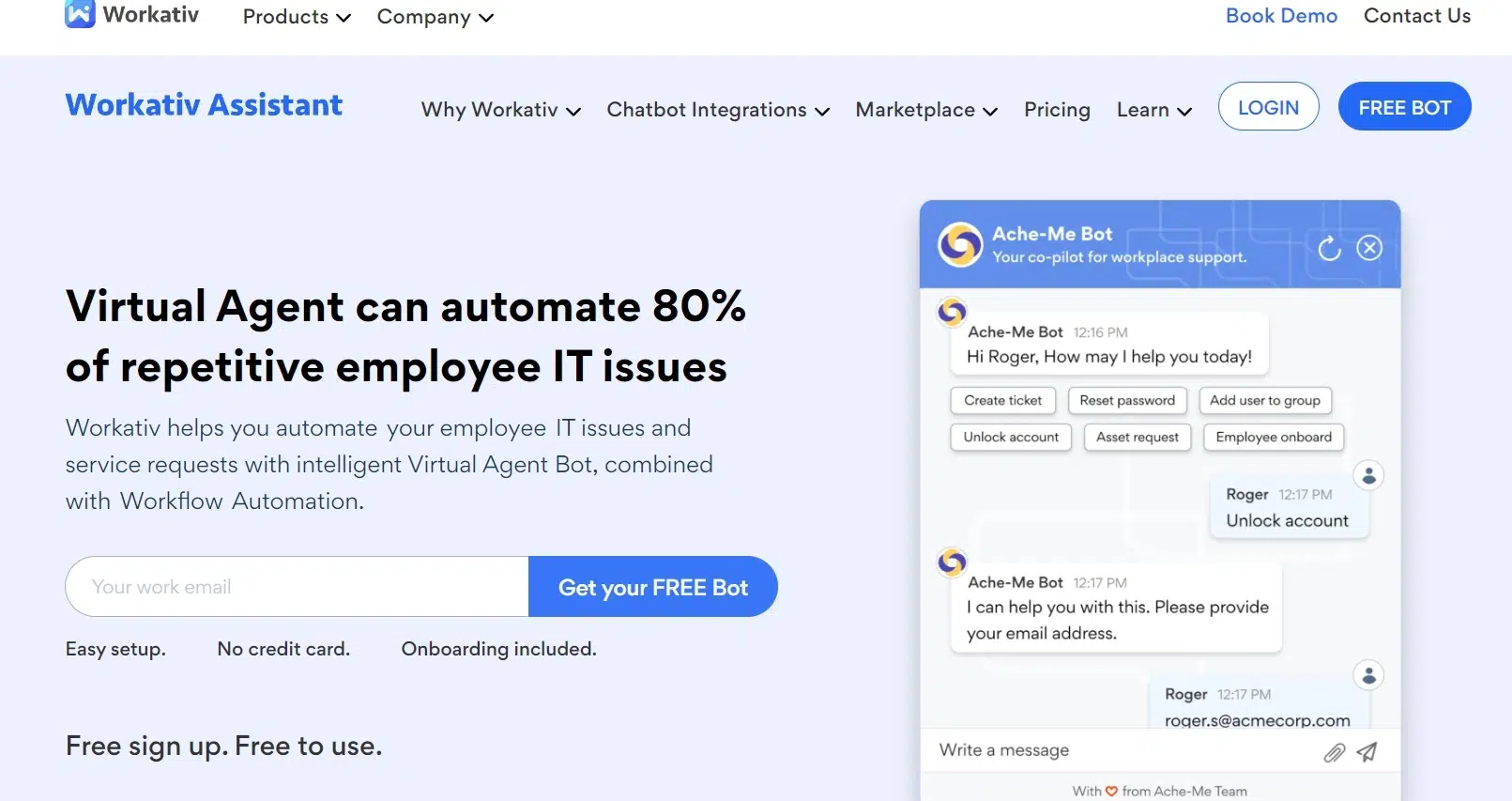Click the roger.s@acmecorp.com message text
The height and width of the screenshot is (801, 1512).
coord(1258,720)
